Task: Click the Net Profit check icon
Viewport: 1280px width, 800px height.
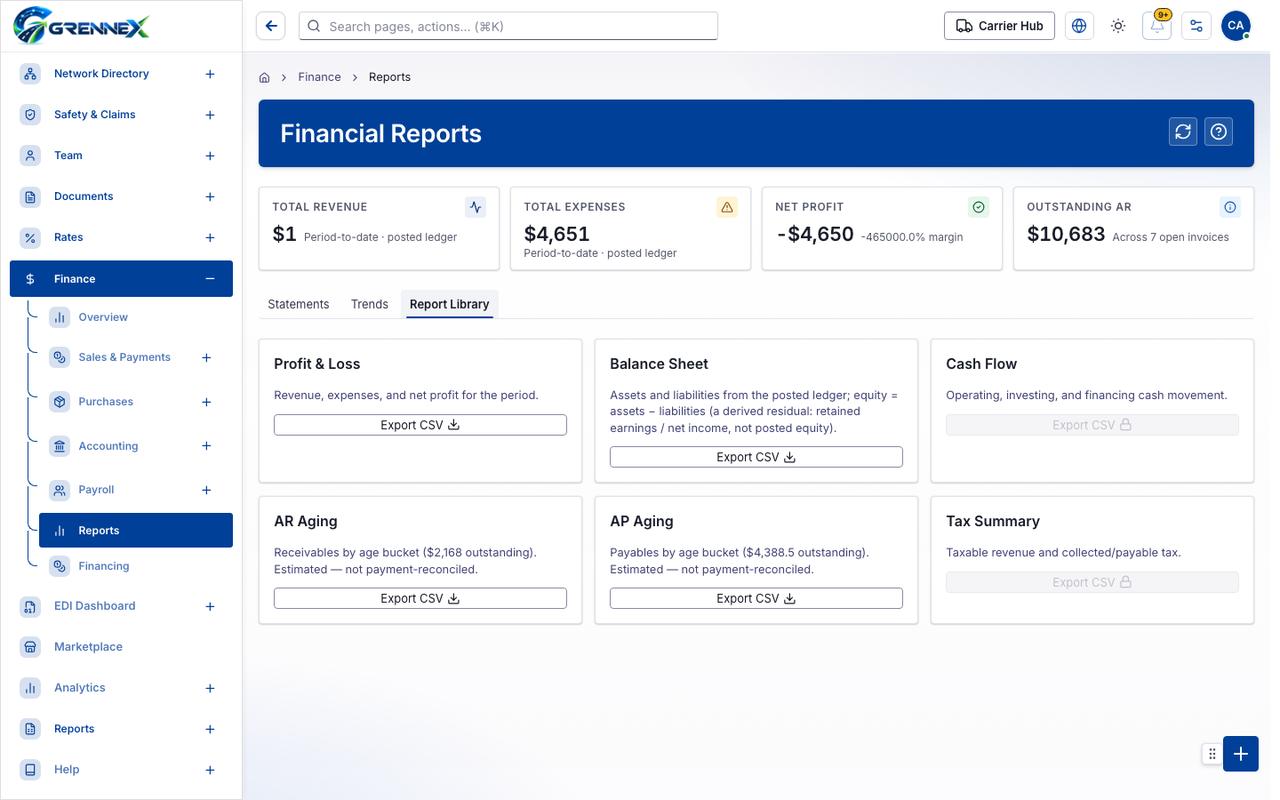Action: [979, 207]
